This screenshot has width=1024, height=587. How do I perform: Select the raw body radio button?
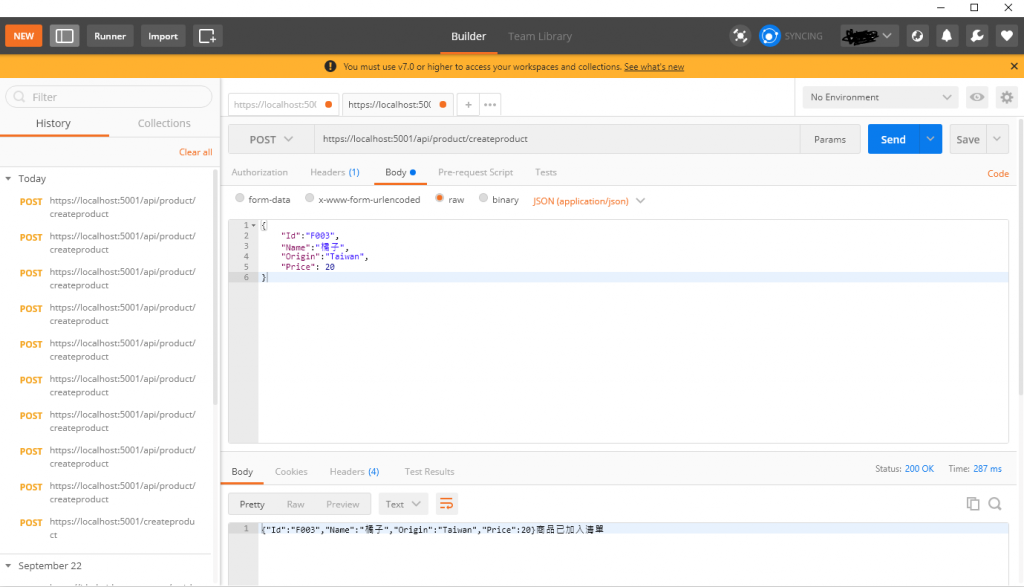point(440,198)
